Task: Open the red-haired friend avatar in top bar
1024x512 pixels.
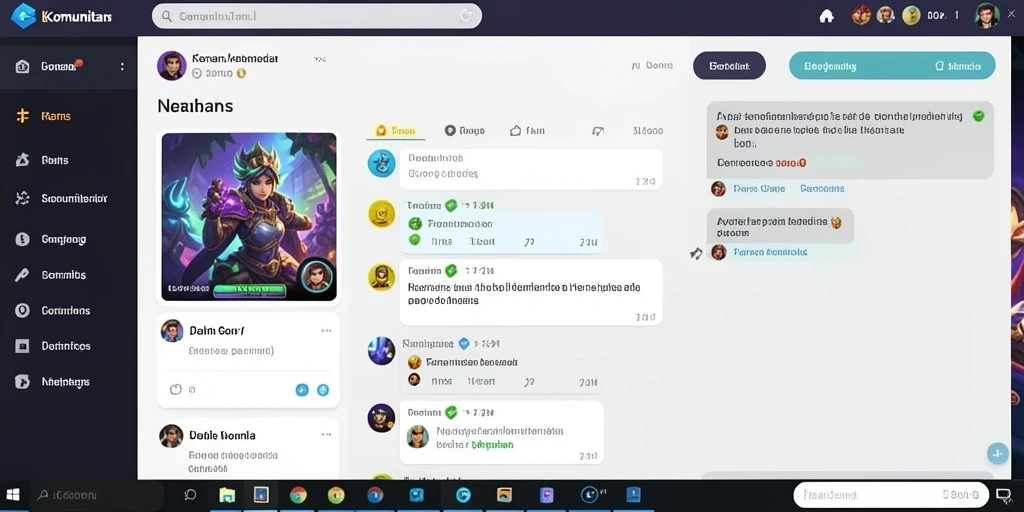Action: click(x=861, y=16)
